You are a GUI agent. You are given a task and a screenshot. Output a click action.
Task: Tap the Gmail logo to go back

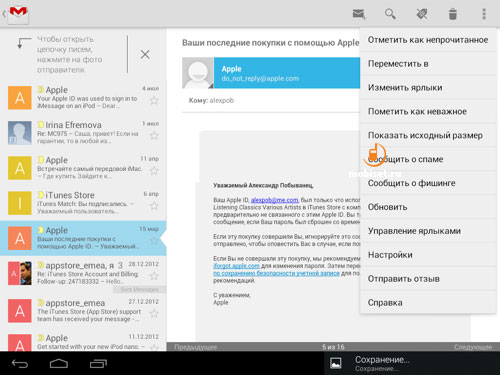point(18,14)
